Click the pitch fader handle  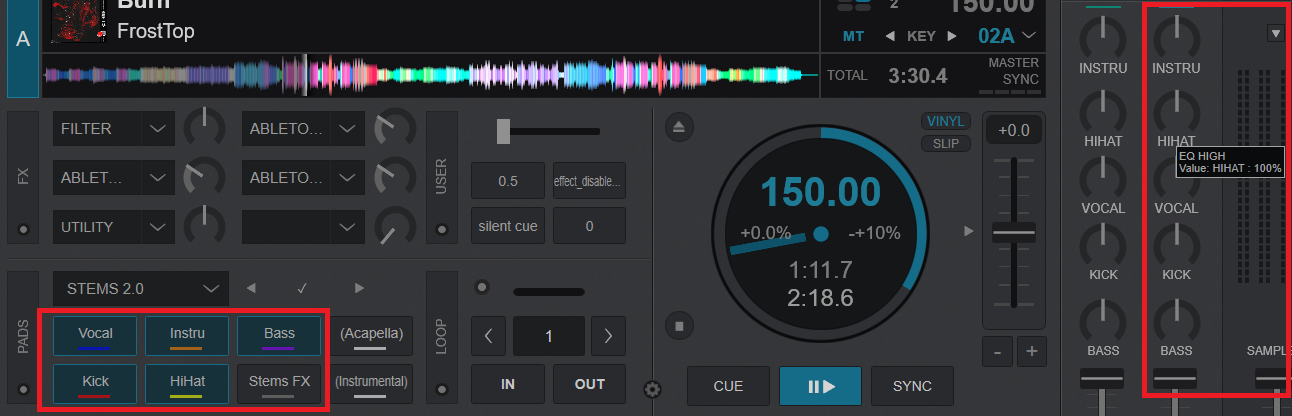coord(1015,233)
